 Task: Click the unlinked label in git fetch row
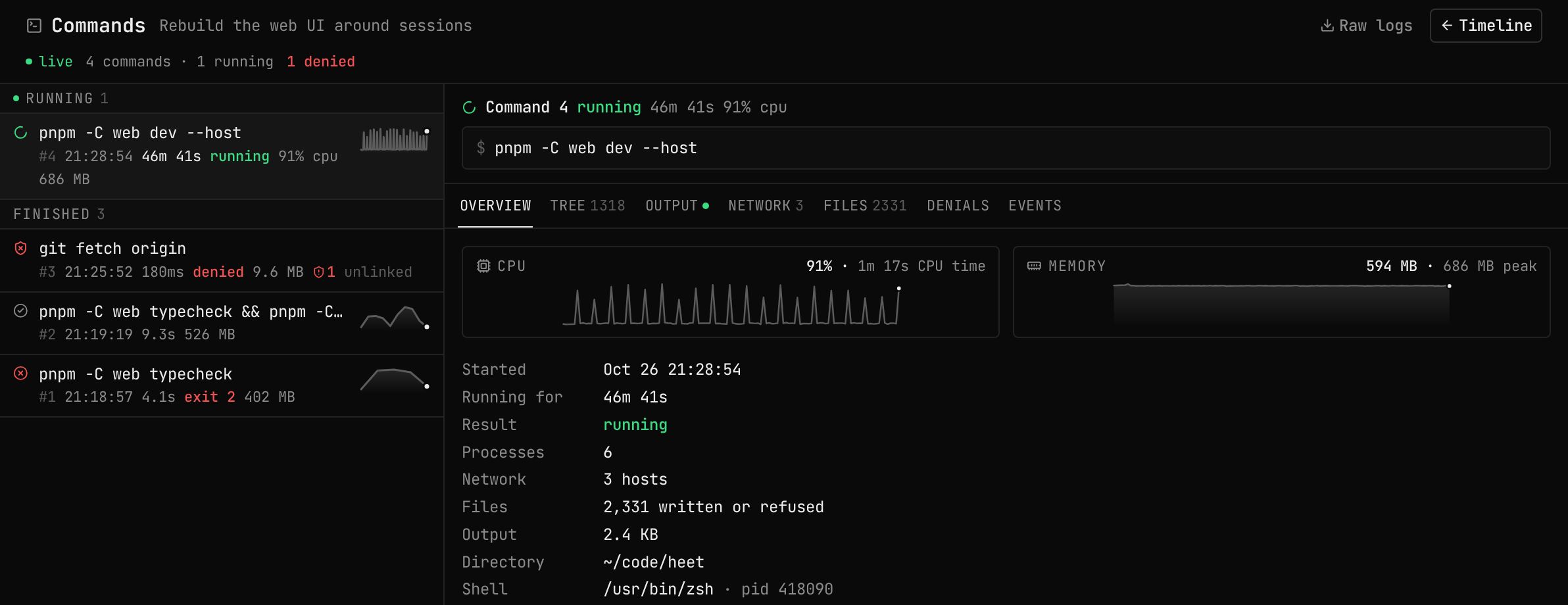click(x=378, y=272)
